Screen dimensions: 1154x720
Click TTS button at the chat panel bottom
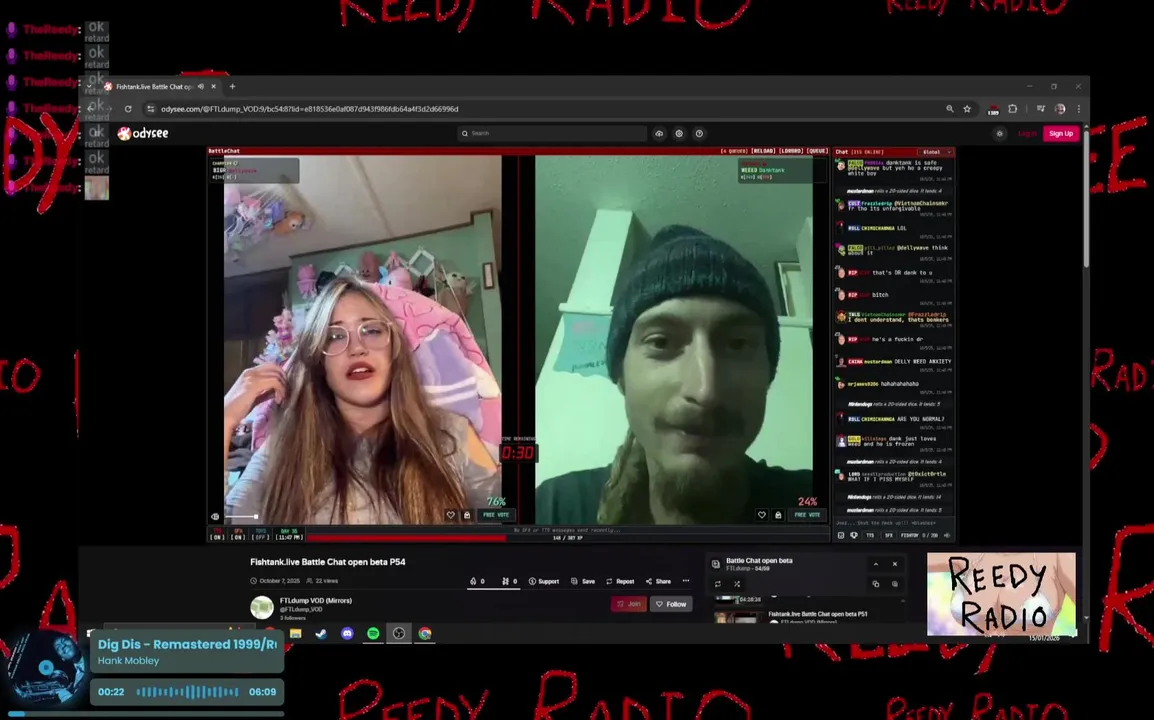[x=870, y=535]
